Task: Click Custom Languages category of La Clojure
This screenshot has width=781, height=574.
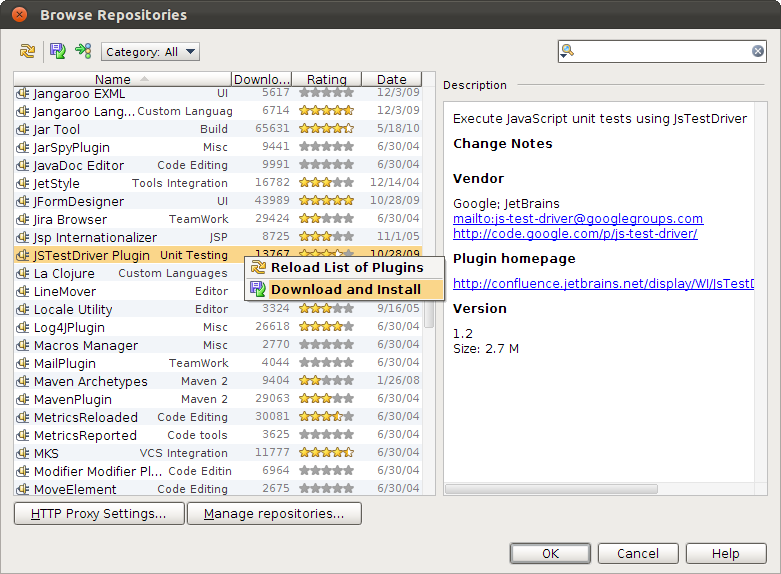Action: 173,273
